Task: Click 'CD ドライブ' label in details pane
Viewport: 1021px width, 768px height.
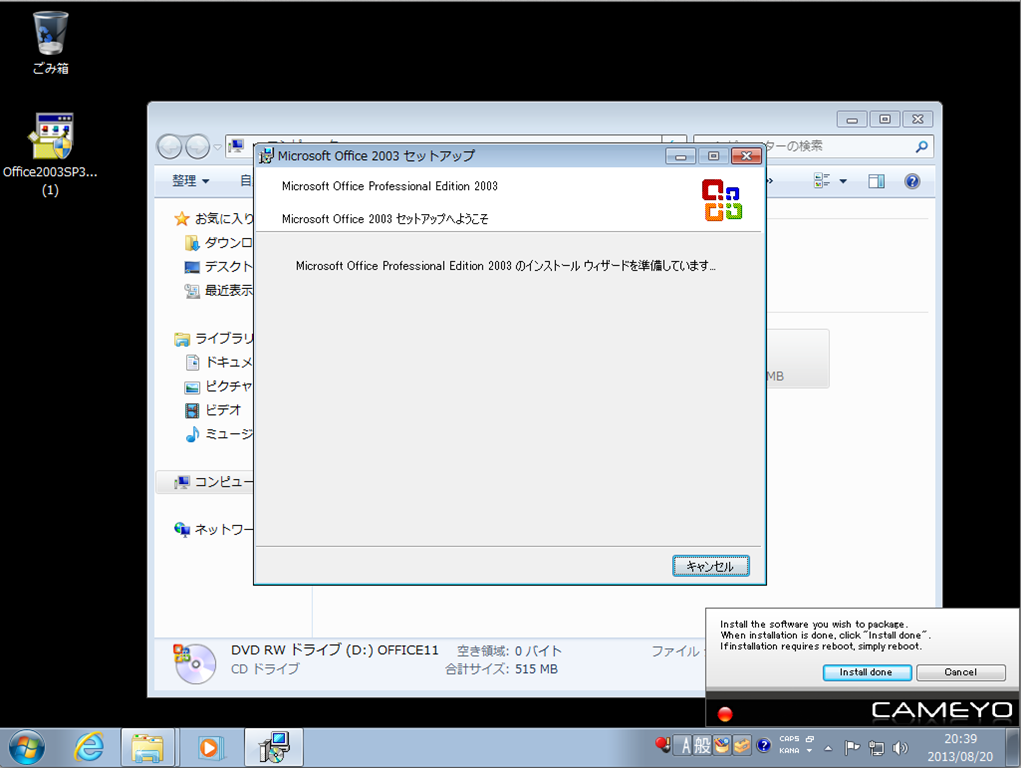Action: pyautogui.click(x=265, y=669)
